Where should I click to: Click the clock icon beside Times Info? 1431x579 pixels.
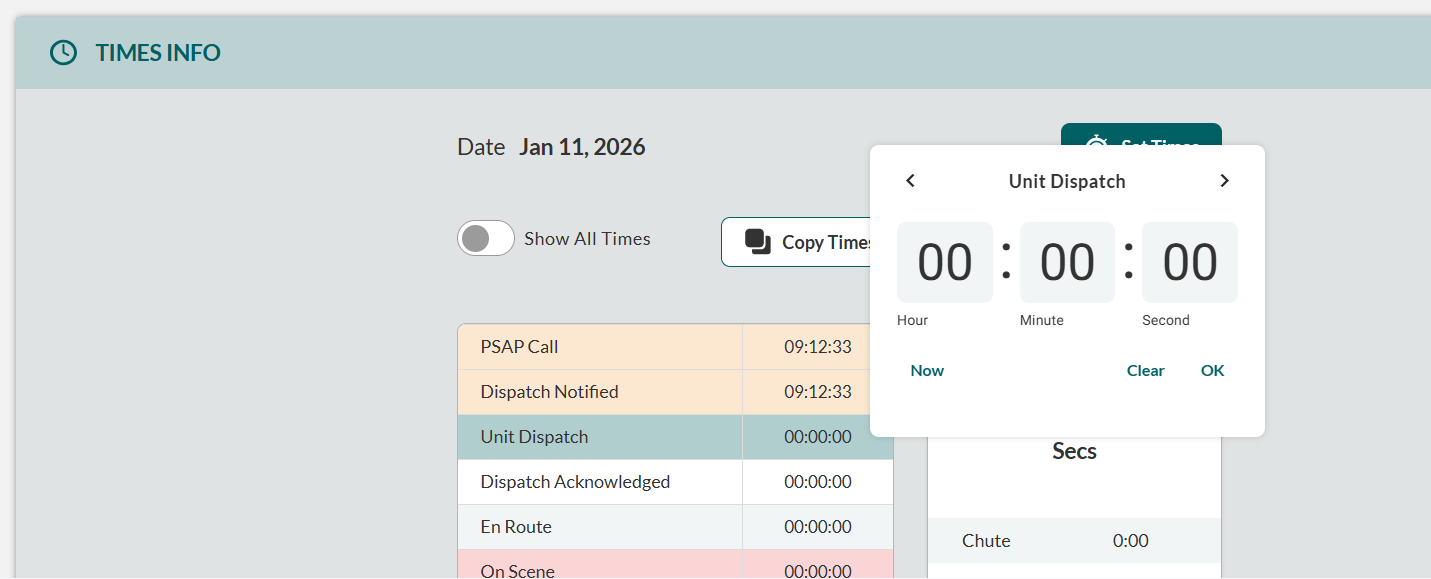(x=63, y=53)
